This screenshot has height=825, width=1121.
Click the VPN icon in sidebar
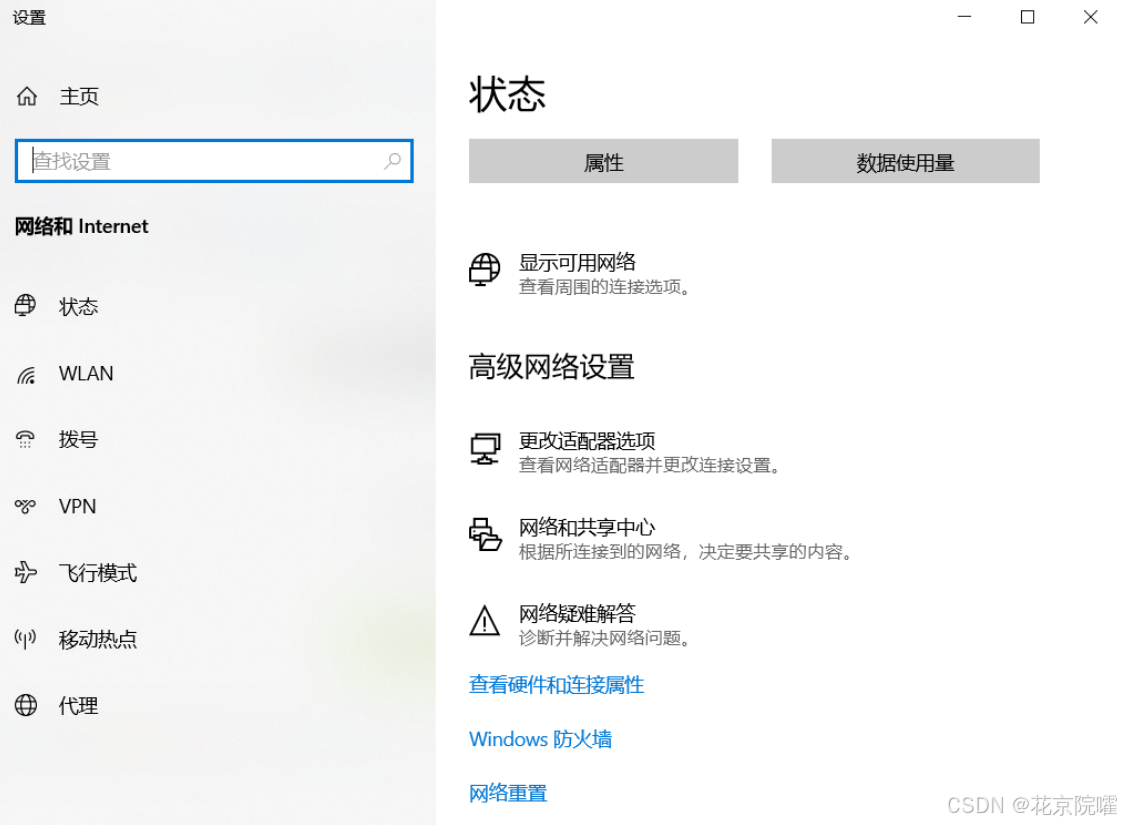[x=26, y=506]
